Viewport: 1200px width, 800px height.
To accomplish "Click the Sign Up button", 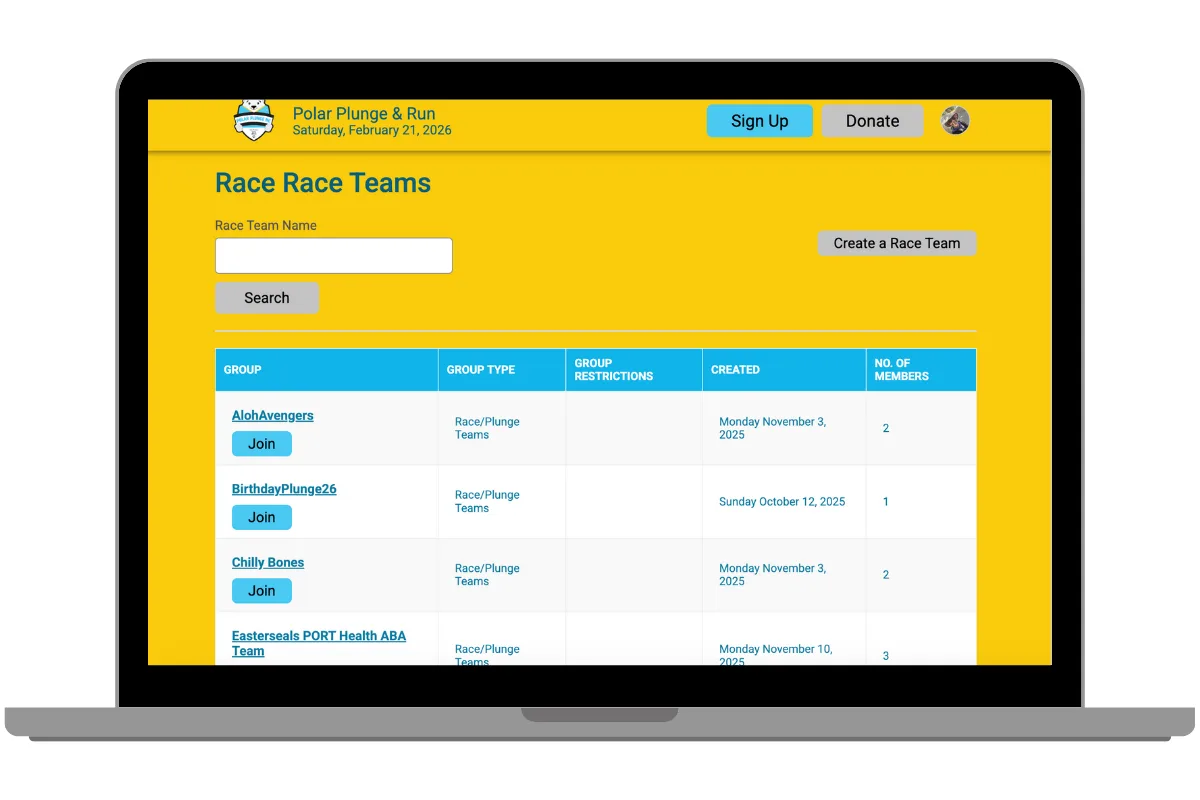I will (x=759, y=121).
